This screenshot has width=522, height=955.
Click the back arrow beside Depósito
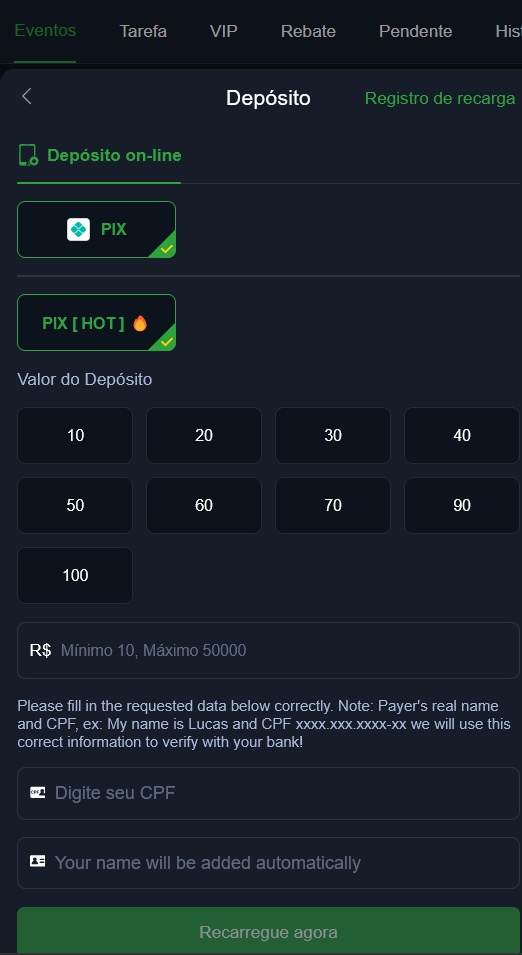coord(26,96)
